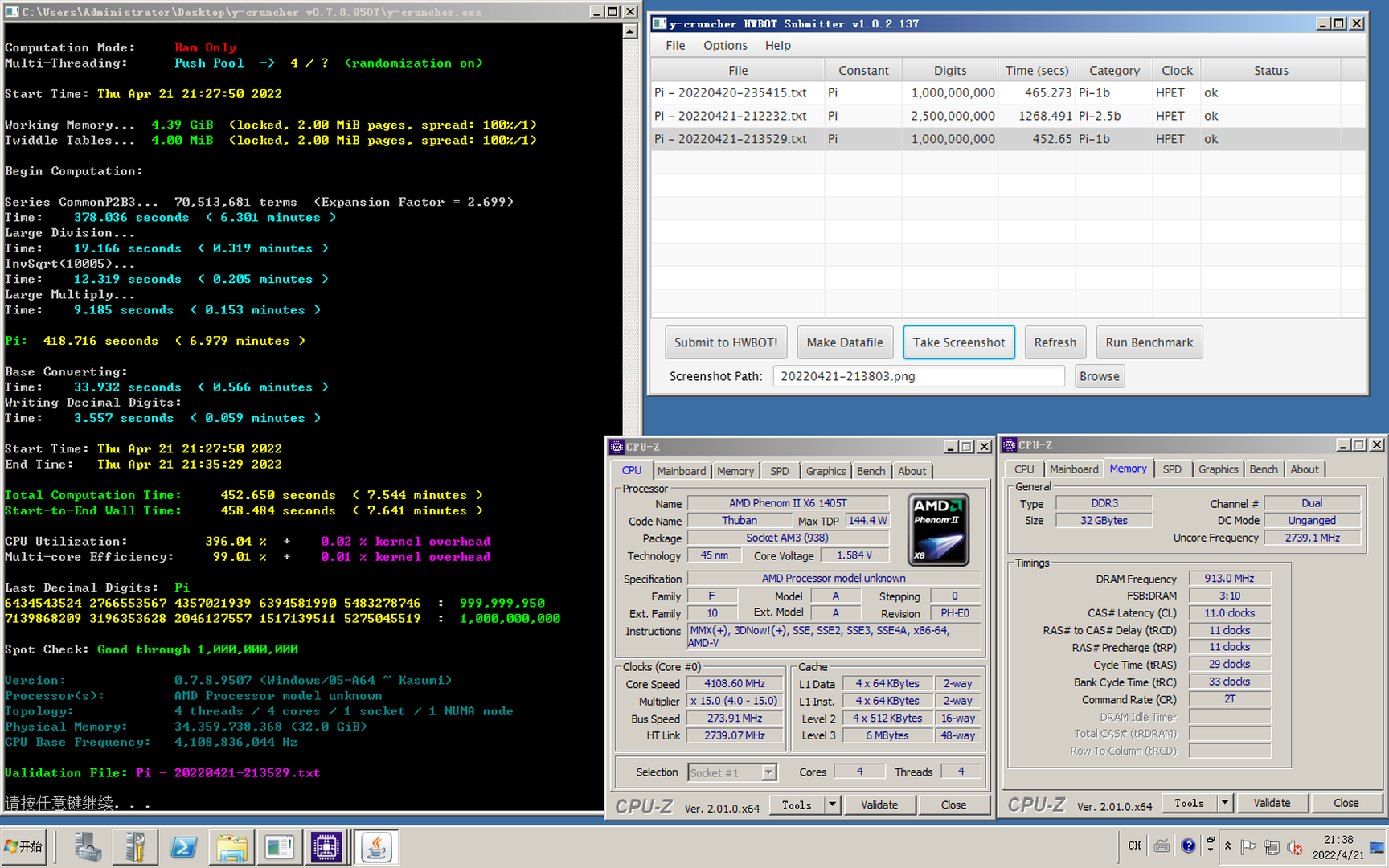Select row Pi - 20220421-213529.txt
Viewport: 1389px width, 868px height.
tap(1008, 139)
